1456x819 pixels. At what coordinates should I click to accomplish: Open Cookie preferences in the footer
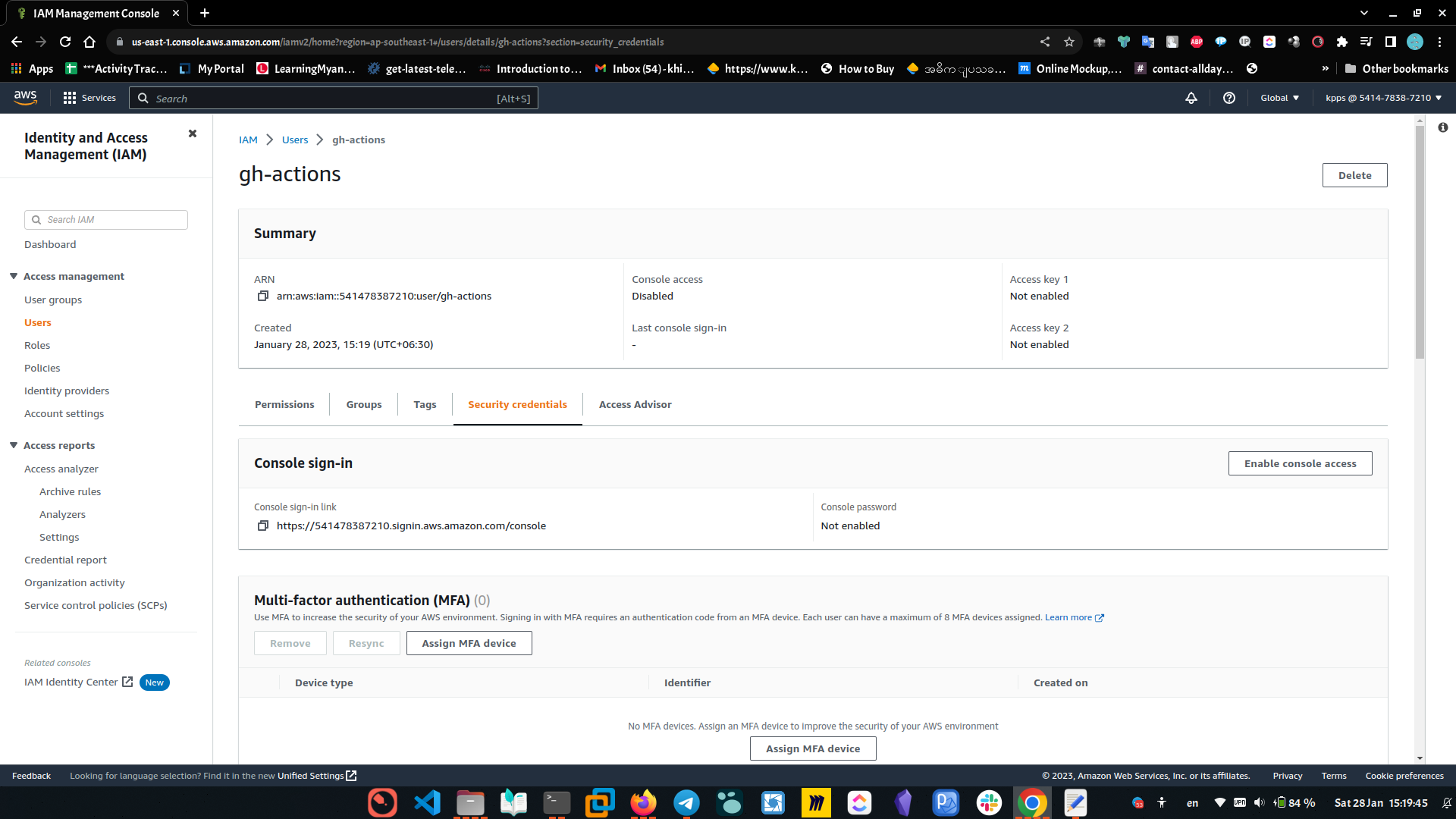1404,776
